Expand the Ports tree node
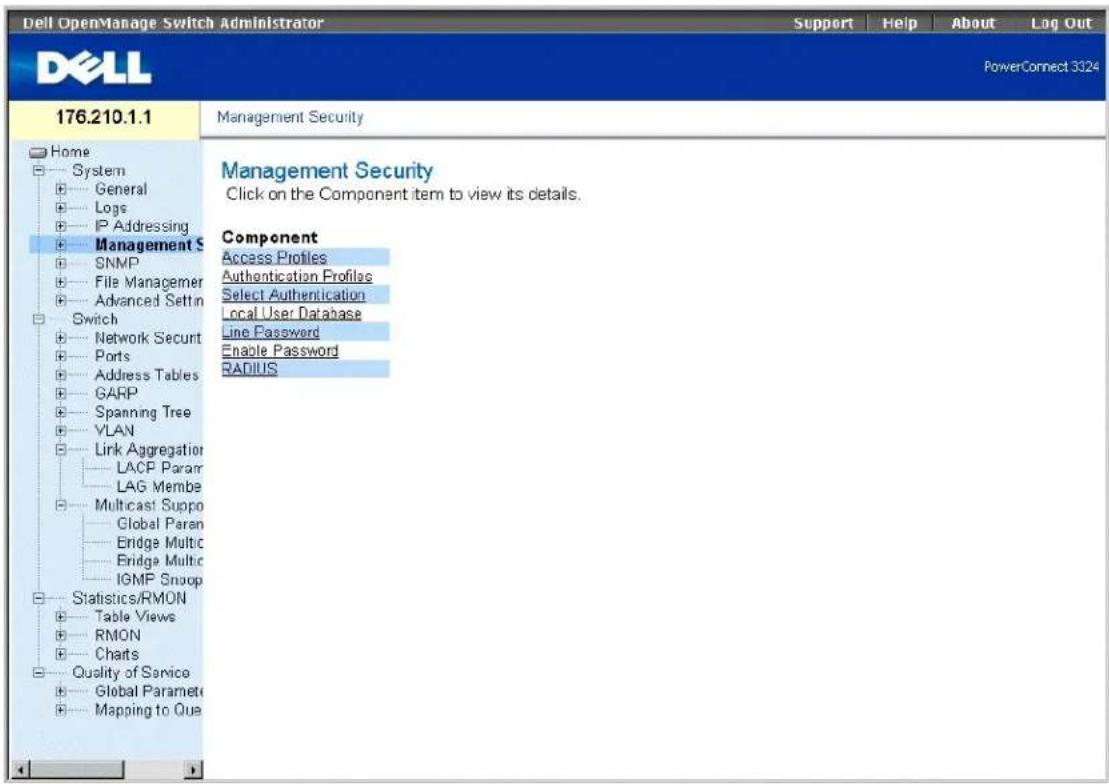Screen dimensions: 1109x784 tap(61, 357)
